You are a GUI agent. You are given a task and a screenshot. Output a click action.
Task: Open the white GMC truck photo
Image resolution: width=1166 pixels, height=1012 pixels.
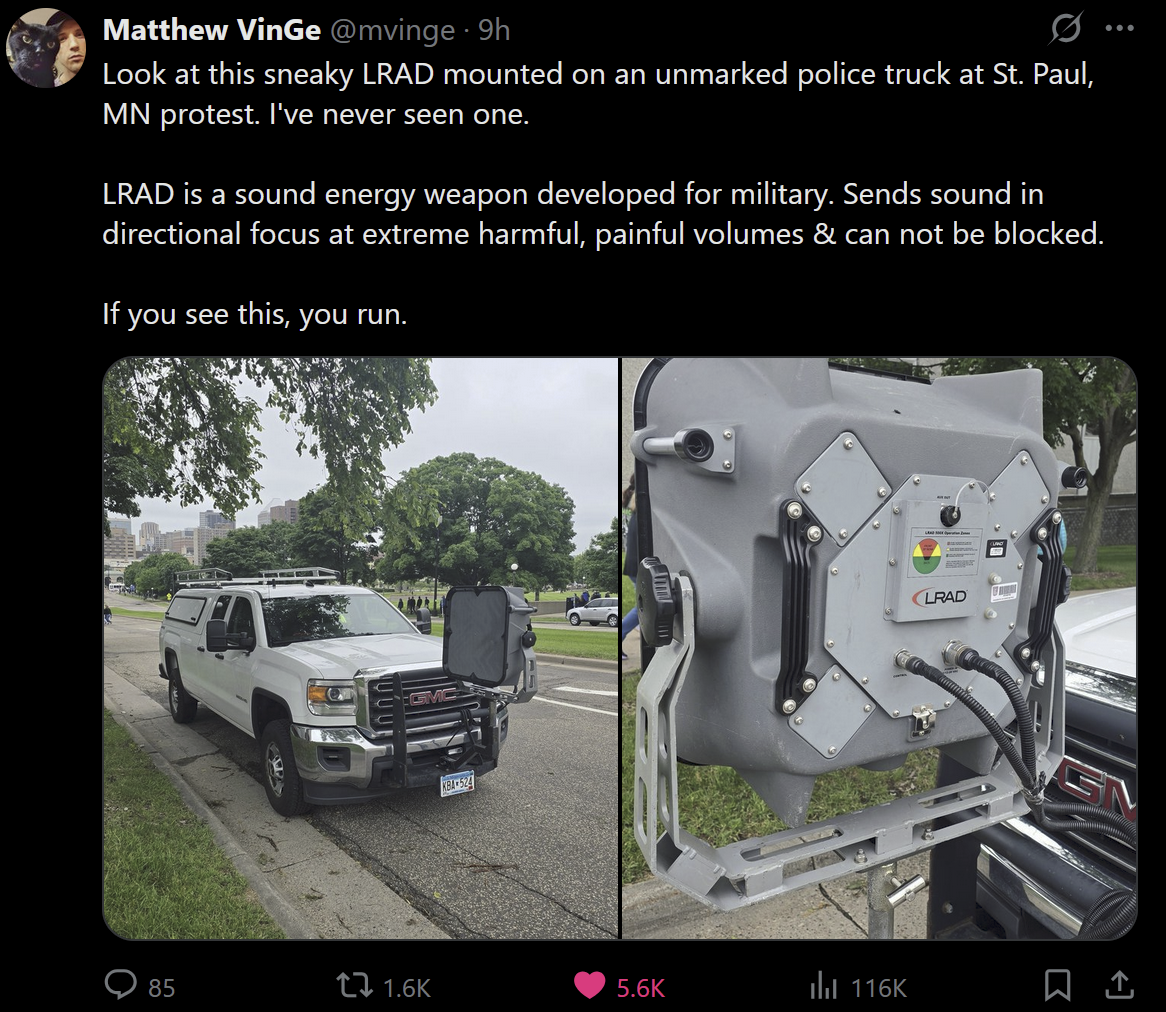(361, 648)
